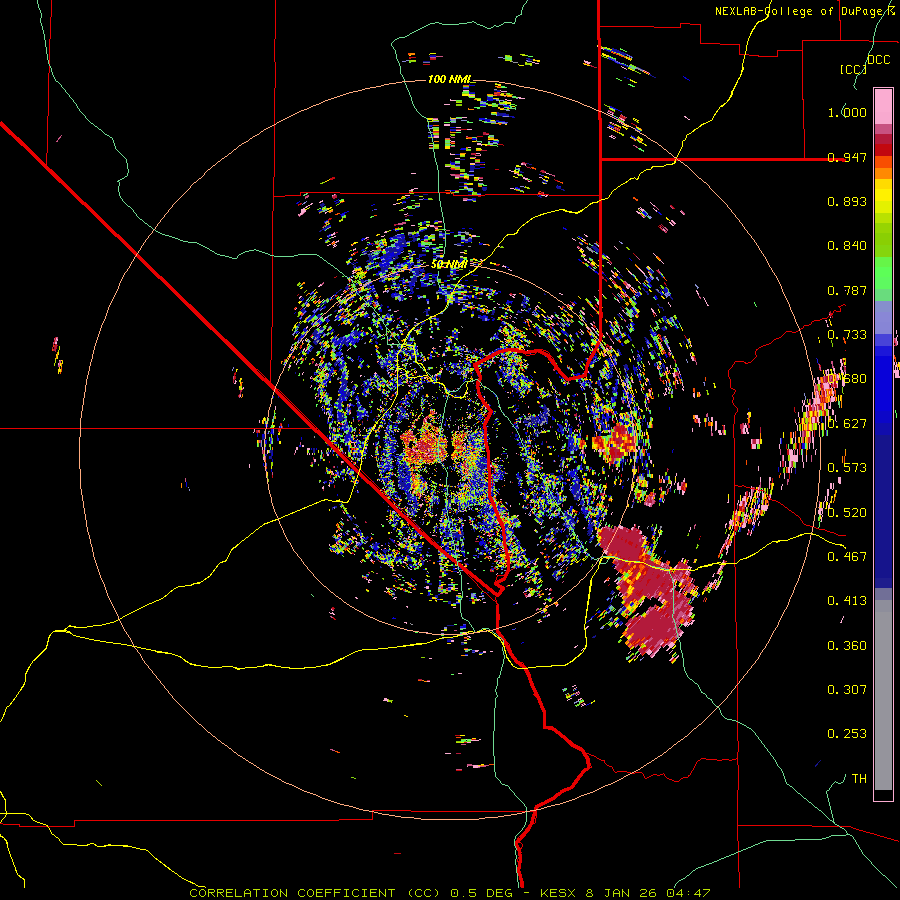Select the 0.627 color scale value
Screen dimensions: 900x900
point(847,424)
